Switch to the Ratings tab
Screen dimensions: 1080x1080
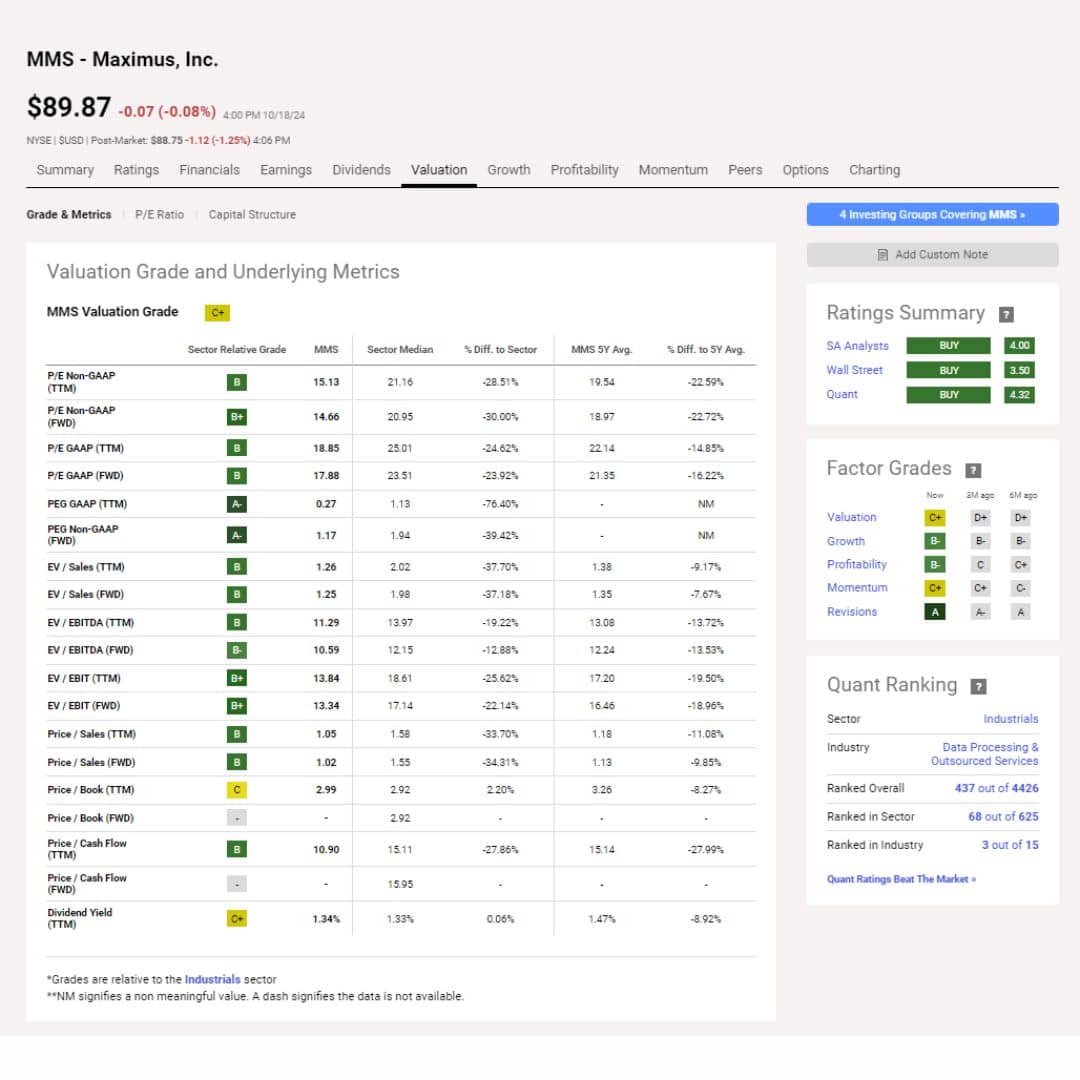click(136, 170)
